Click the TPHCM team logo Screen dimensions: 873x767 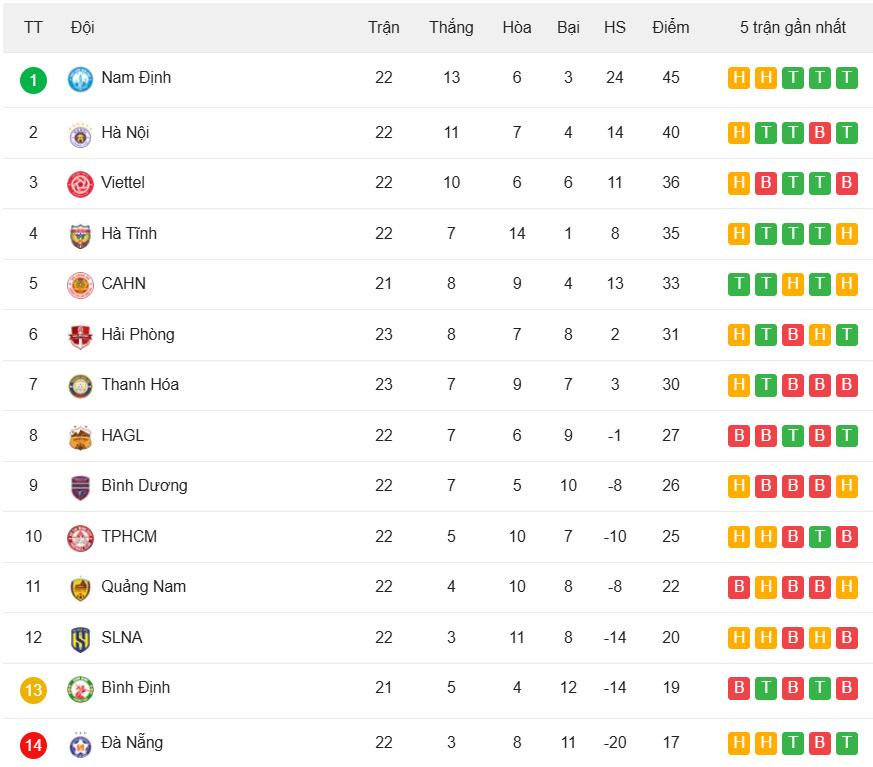[x=80, y=537]
